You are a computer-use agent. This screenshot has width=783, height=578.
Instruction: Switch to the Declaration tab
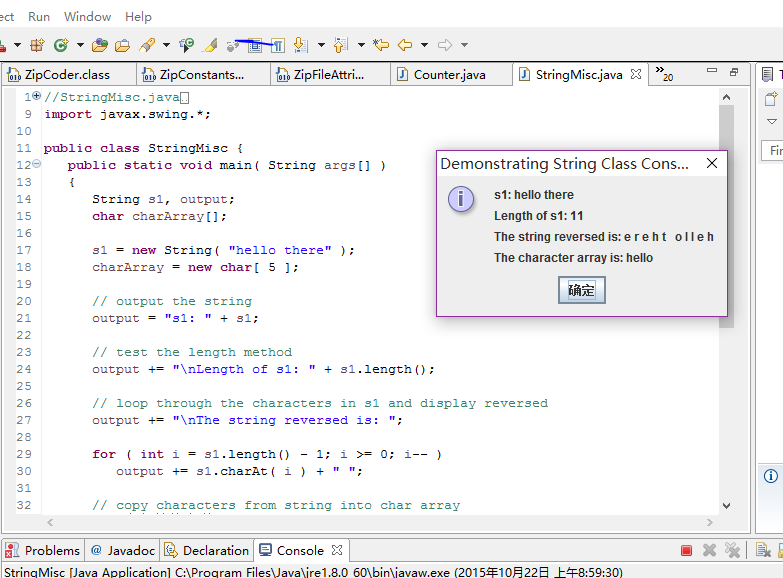coord(207,551)
